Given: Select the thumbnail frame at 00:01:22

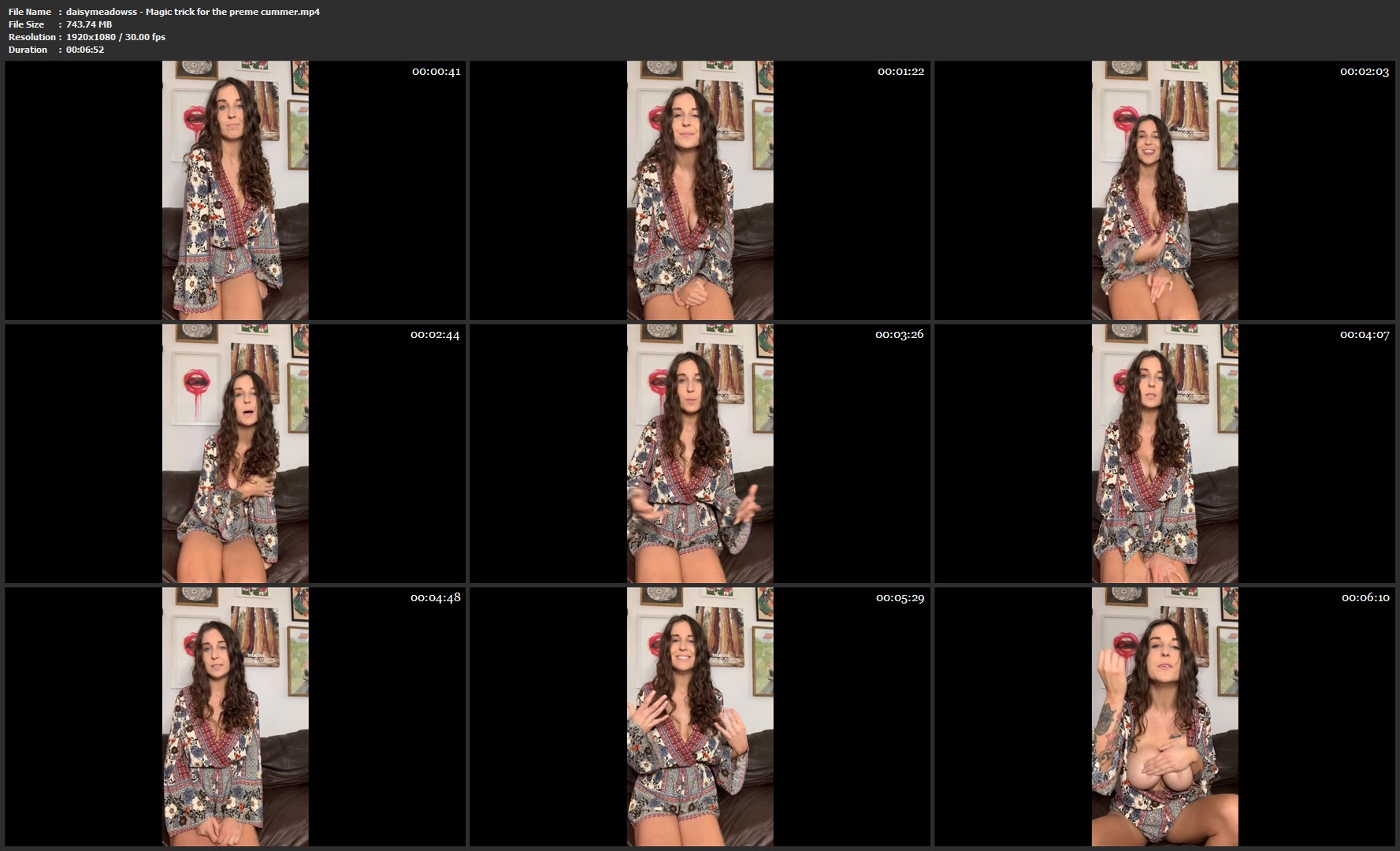Looking at the screenshot, I should point(700,190).
